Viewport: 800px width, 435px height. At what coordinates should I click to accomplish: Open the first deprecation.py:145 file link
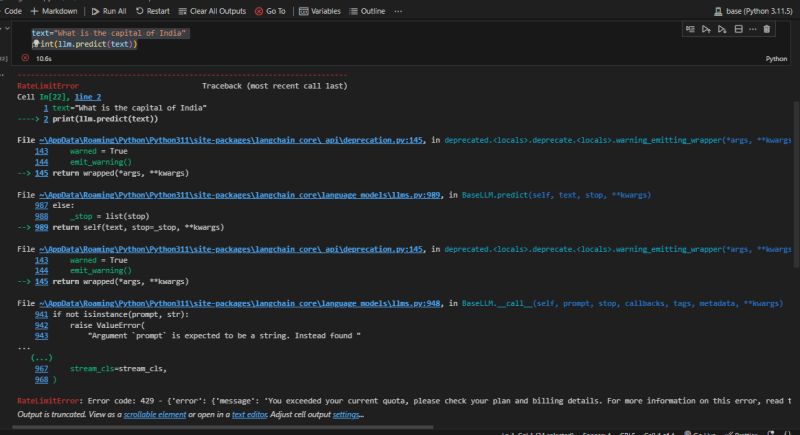[x=231, y=140]
